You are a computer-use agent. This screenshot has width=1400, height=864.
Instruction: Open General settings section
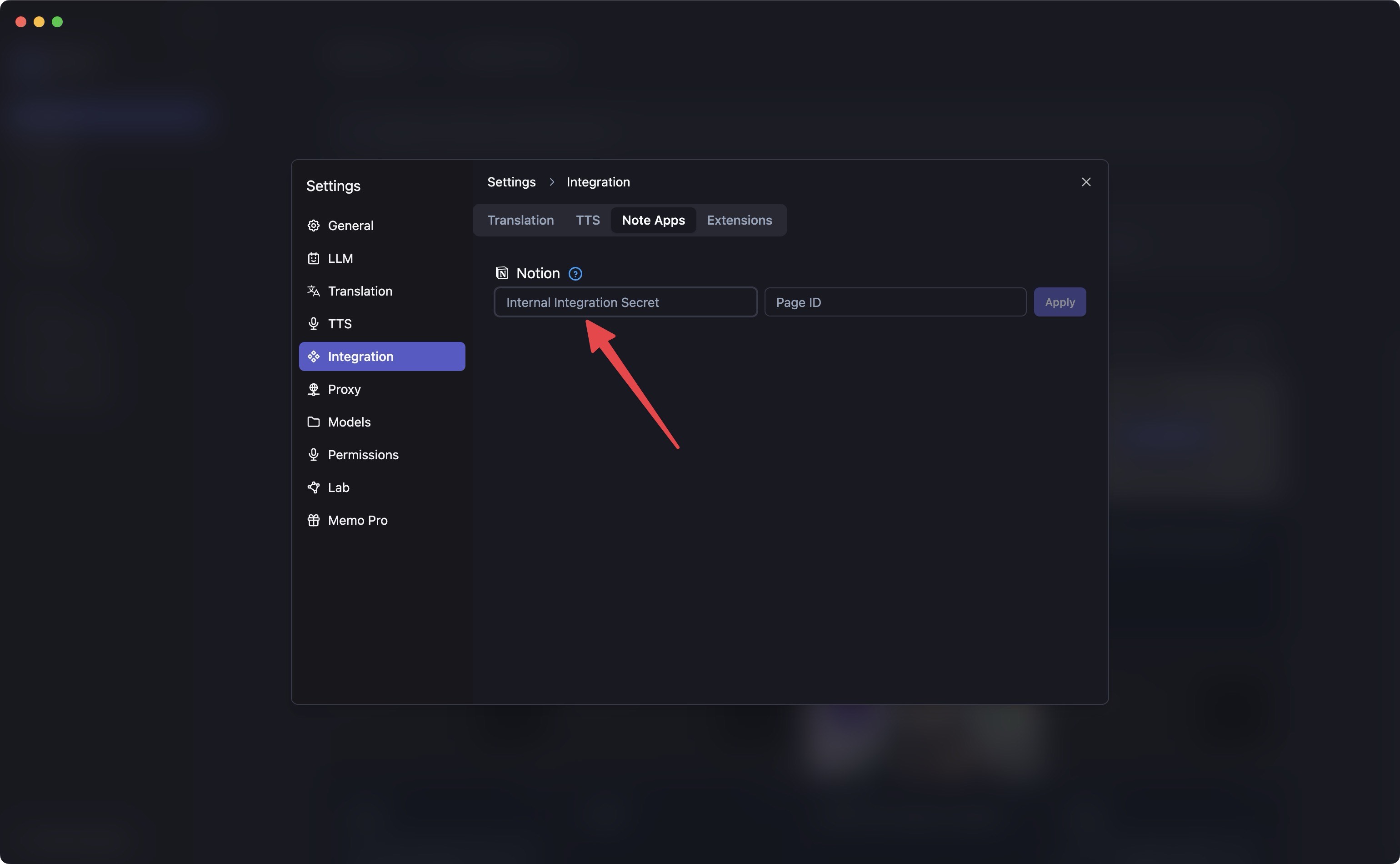coord(381,226)
